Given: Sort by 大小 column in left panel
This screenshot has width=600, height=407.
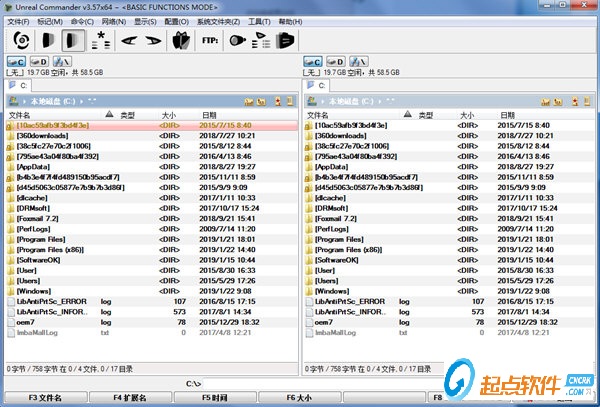Looking at the screenshot, I should click(169, 115).
